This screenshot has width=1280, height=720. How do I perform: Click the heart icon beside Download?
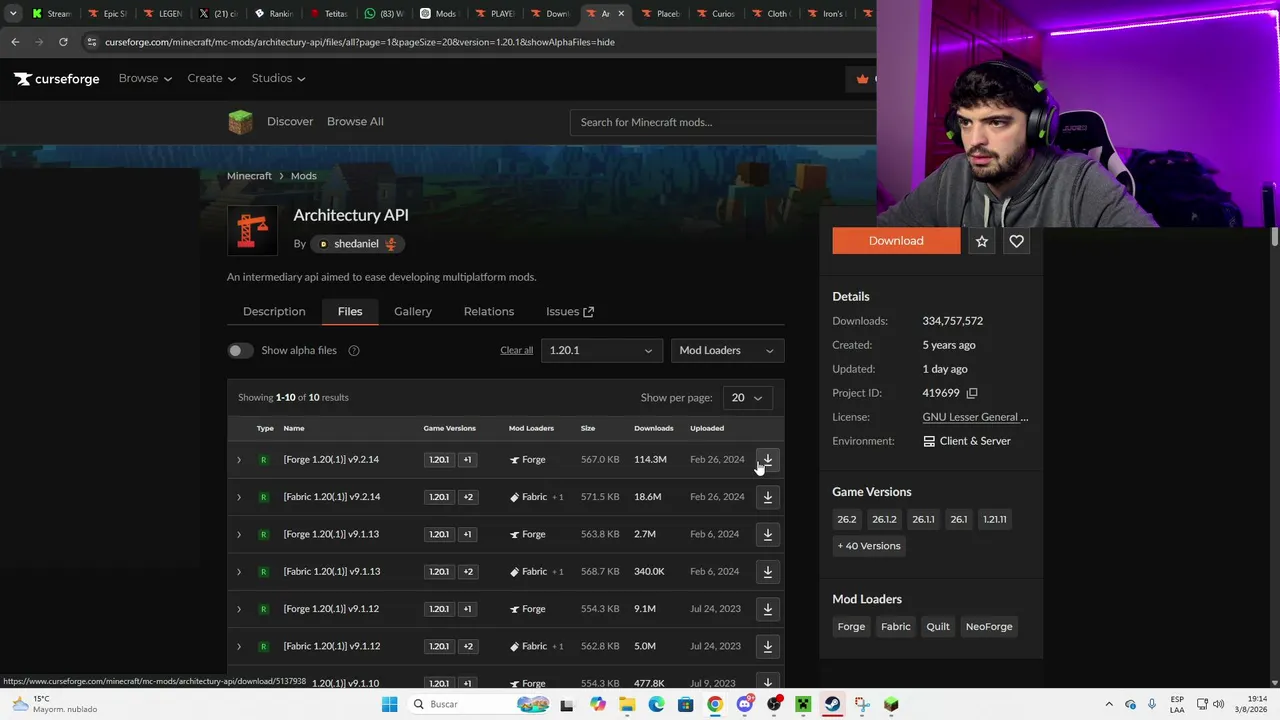[x=1016, y=241]
